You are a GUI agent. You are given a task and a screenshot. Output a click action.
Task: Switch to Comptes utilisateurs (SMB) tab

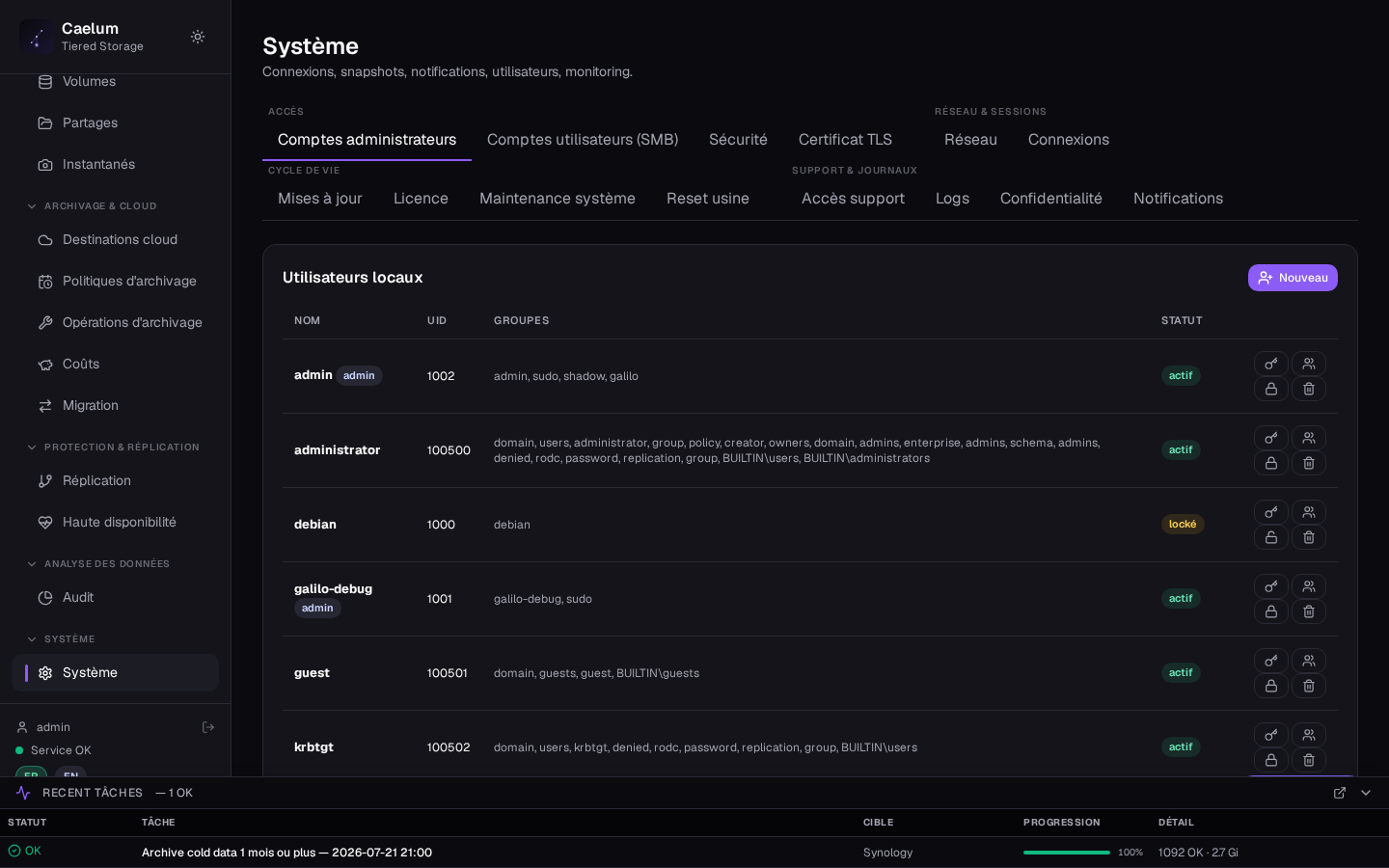(583, 140)
